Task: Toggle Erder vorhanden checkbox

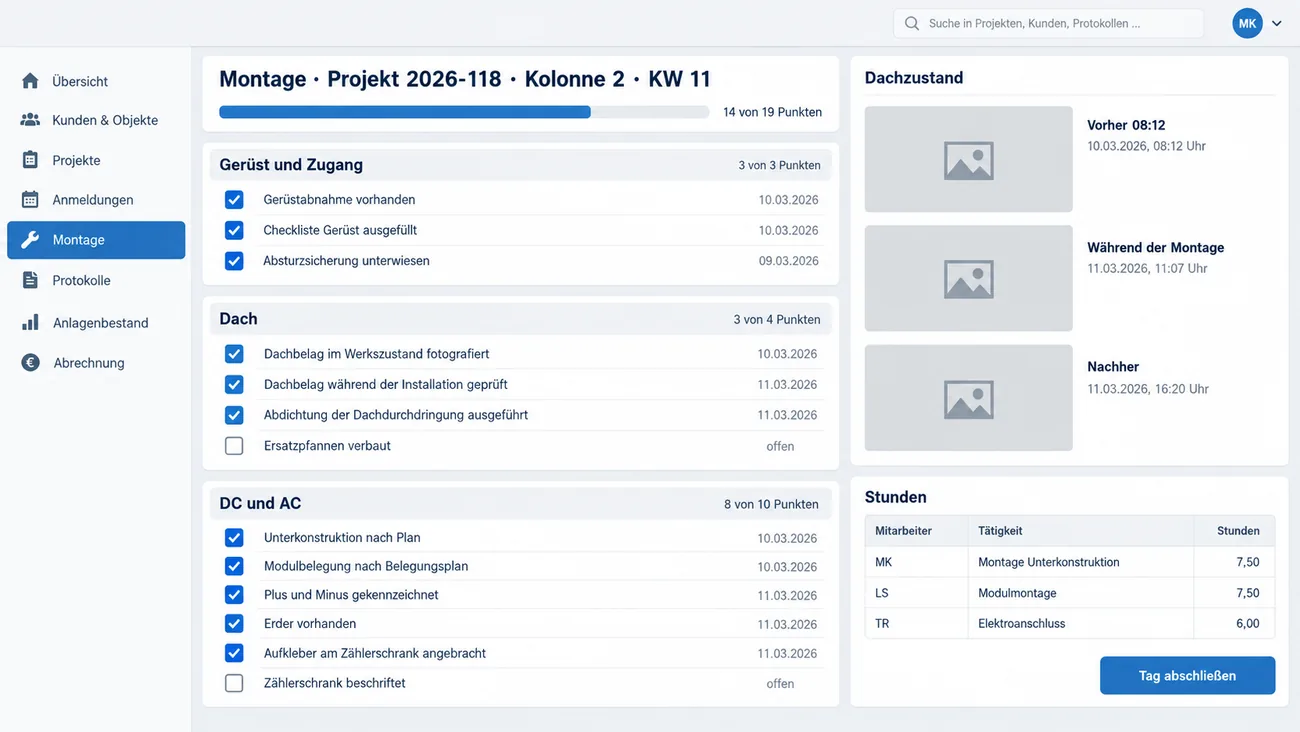Action: click(234, 624)
